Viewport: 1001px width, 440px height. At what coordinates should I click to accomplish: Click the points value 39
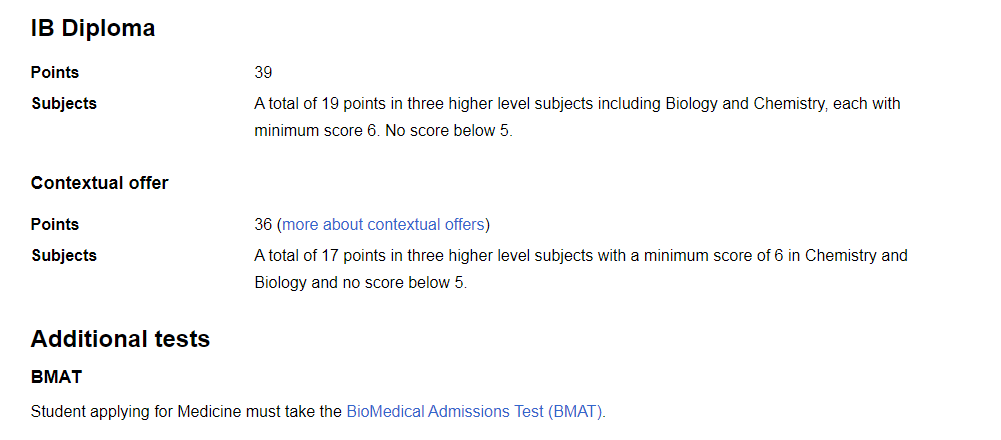263,73
